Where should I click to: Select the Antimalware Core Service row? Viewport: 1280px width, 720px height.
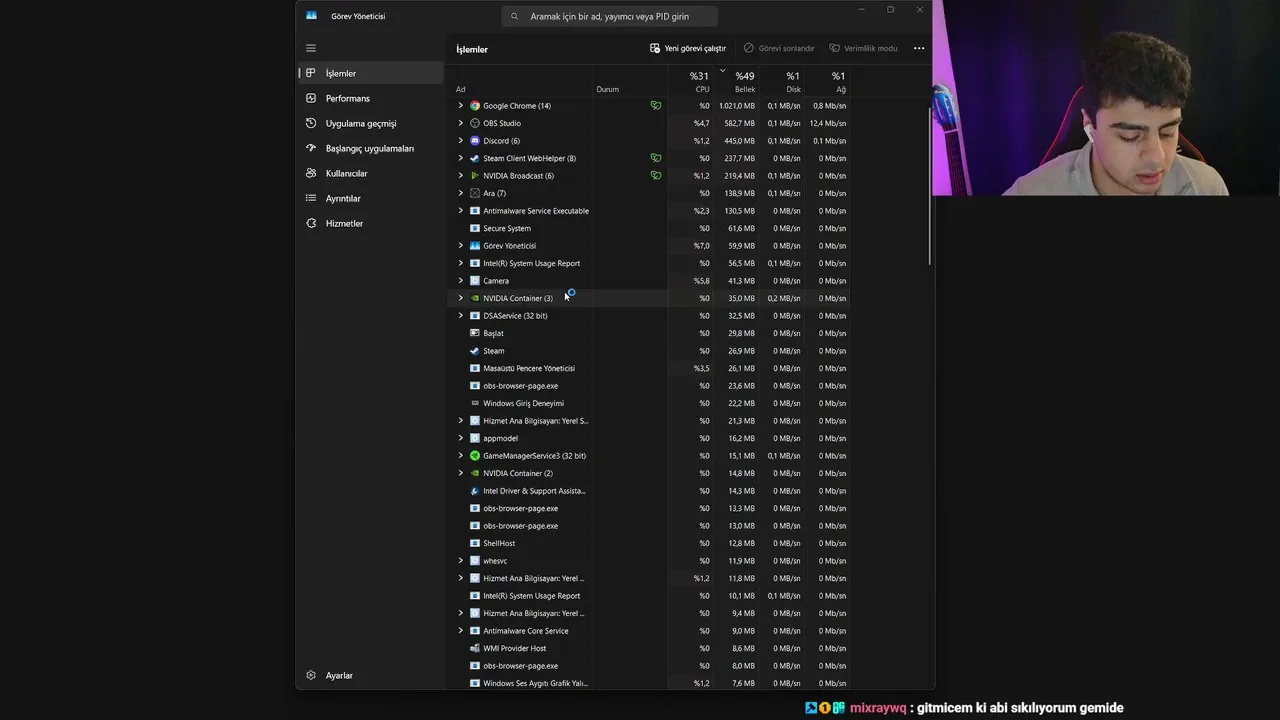tap(651, 631)
